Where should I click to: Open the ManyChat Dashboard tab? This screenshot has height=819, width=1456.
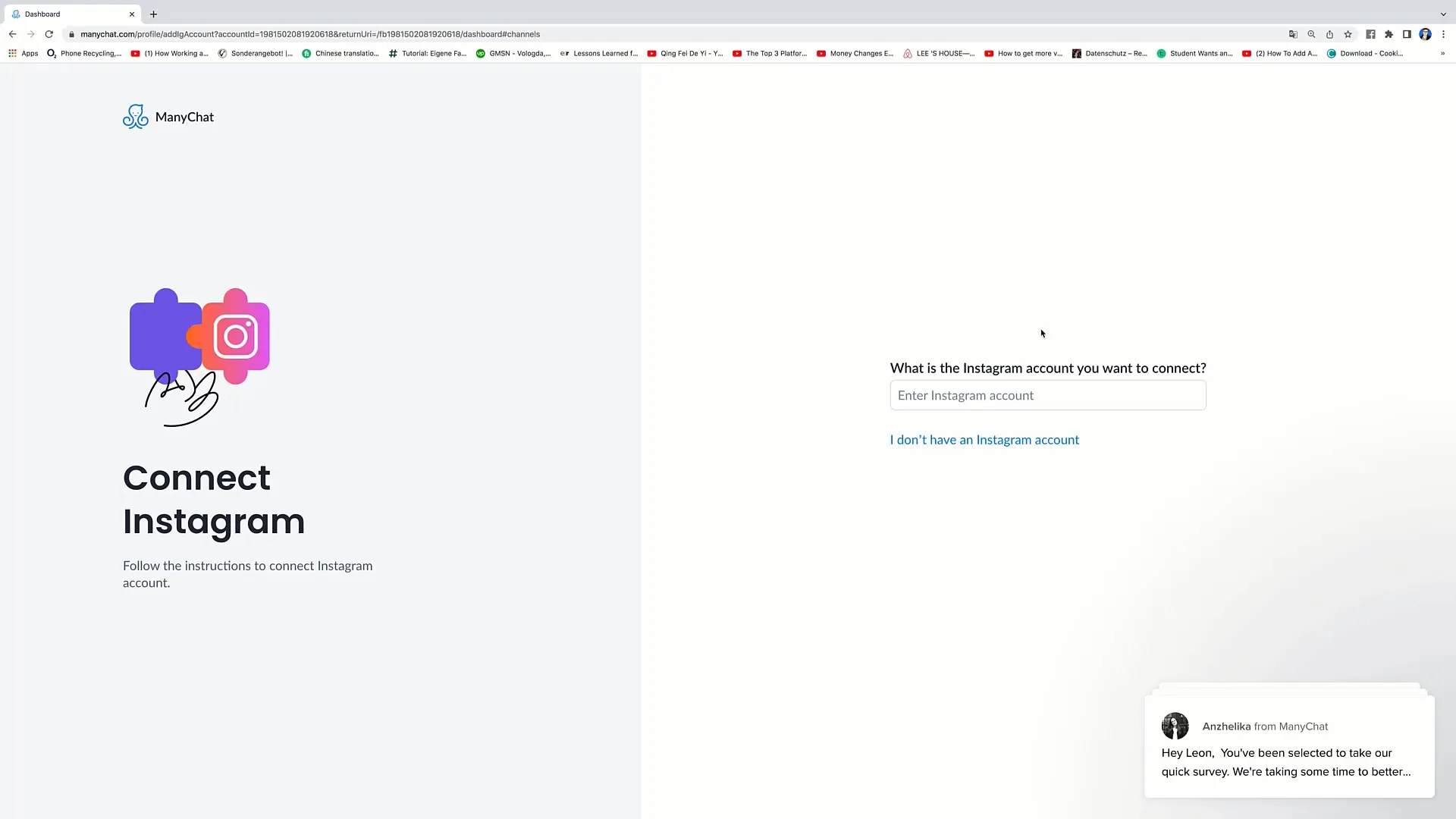point(71,13)
